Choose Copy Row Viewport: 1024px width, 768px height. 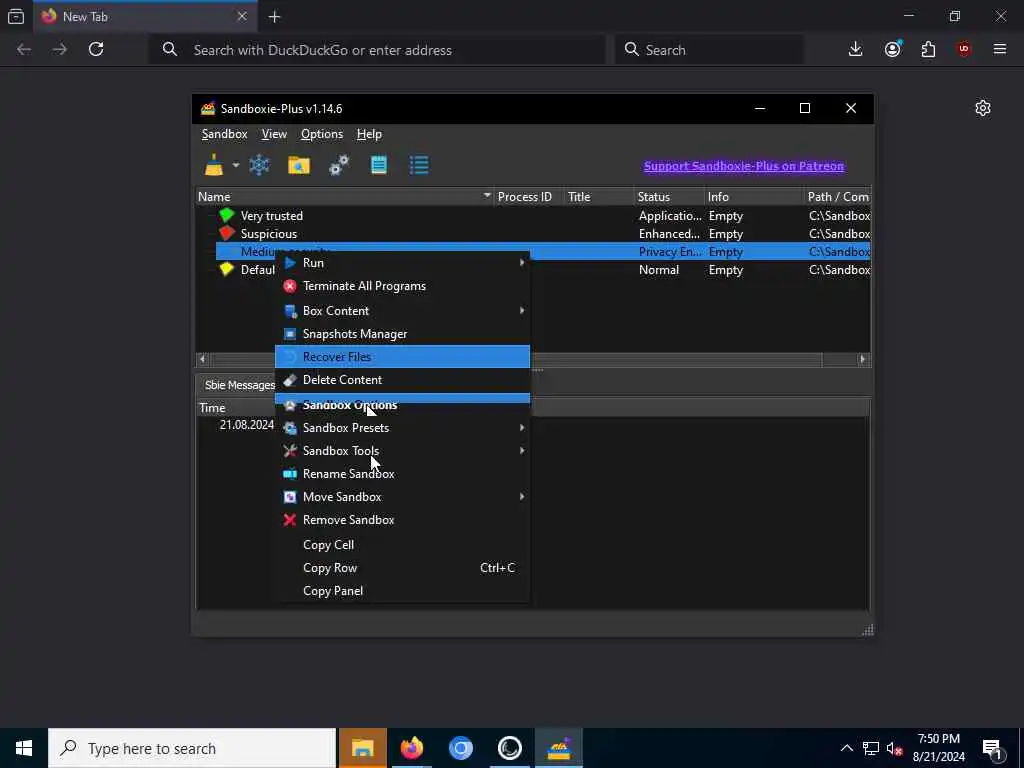[x=402, y=568]
